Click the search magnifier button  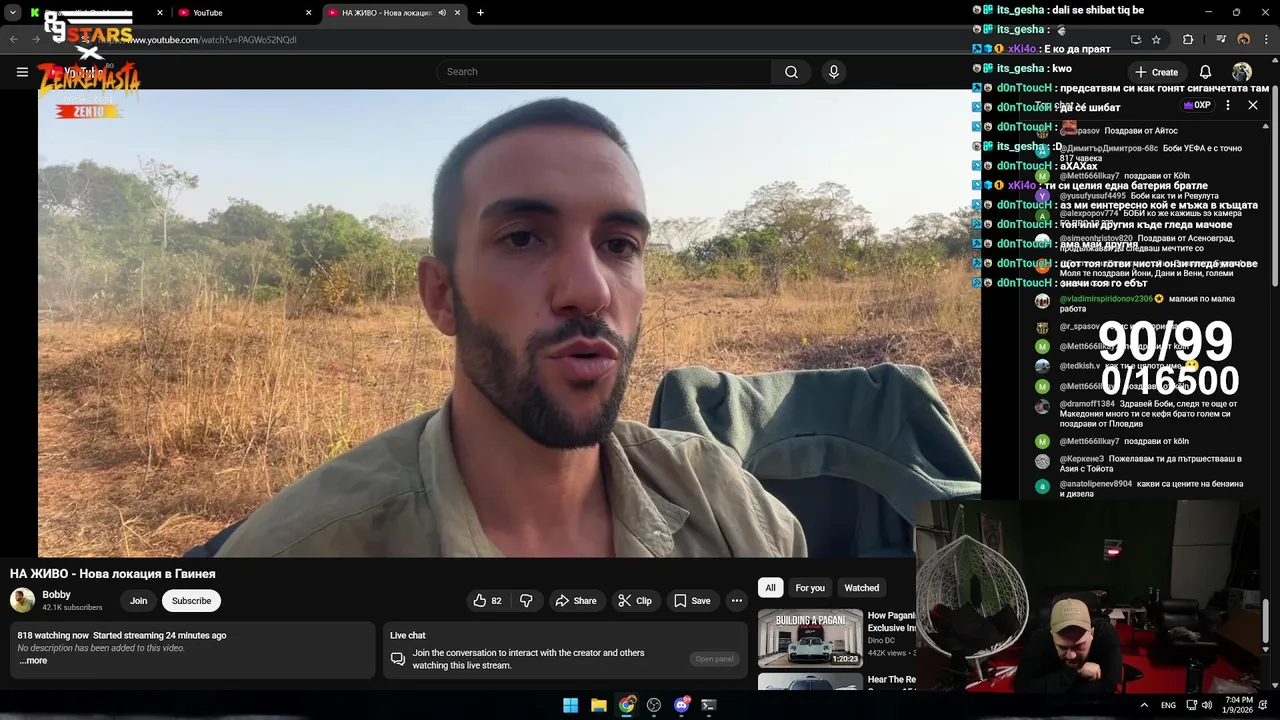click(x=791, y=72)
